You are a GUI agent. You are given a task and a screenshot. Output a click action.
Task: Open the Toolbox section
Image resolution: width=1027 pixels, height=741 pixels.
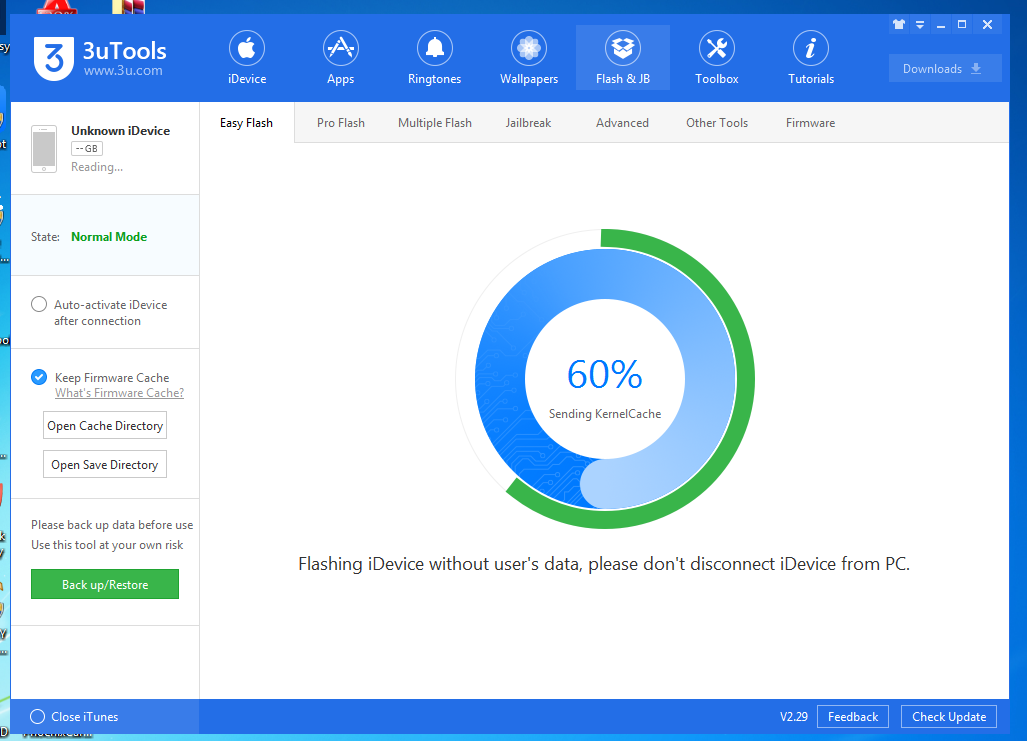[717, 58]
